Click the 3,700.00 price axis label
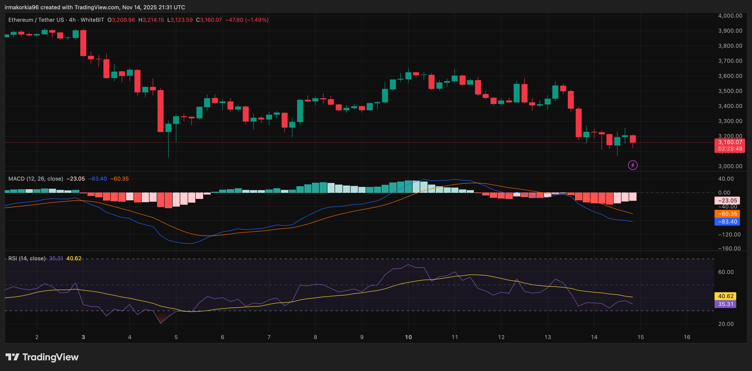 pyautogui.click(x=731, y=61)
